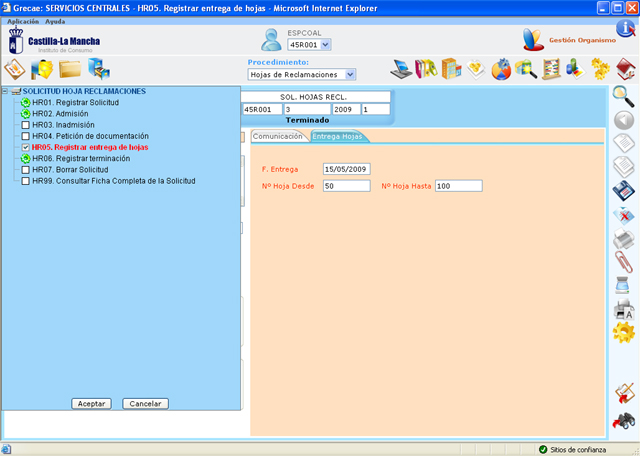Click the Nº Hoja Desde field

(347, 186)
